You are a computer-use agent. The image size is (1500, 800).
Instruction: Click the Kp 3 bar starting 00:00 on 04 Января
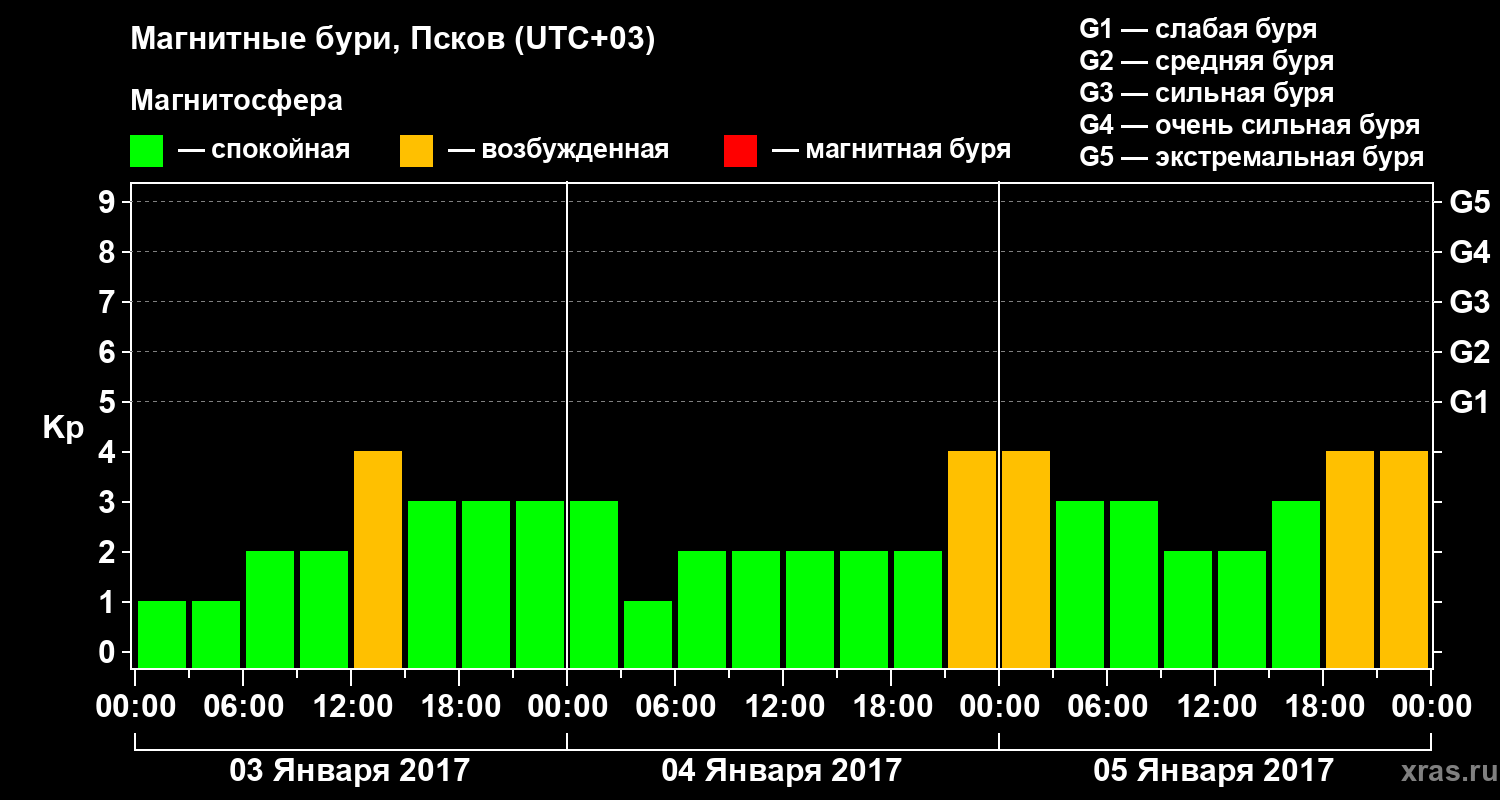[x=594, y=584]
